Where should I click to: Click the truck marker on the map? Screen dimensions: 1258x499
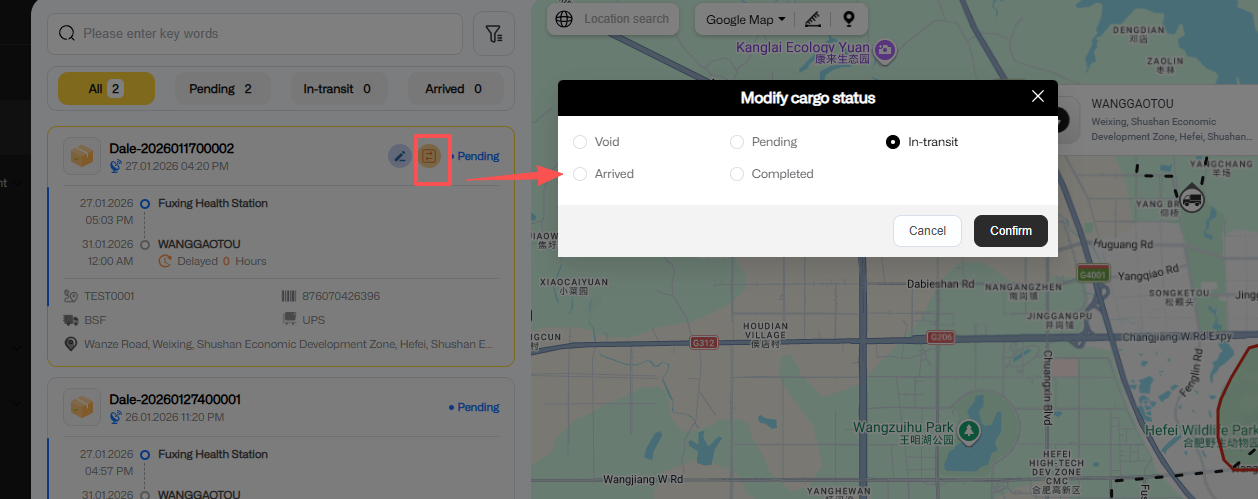coord(1192,198)
